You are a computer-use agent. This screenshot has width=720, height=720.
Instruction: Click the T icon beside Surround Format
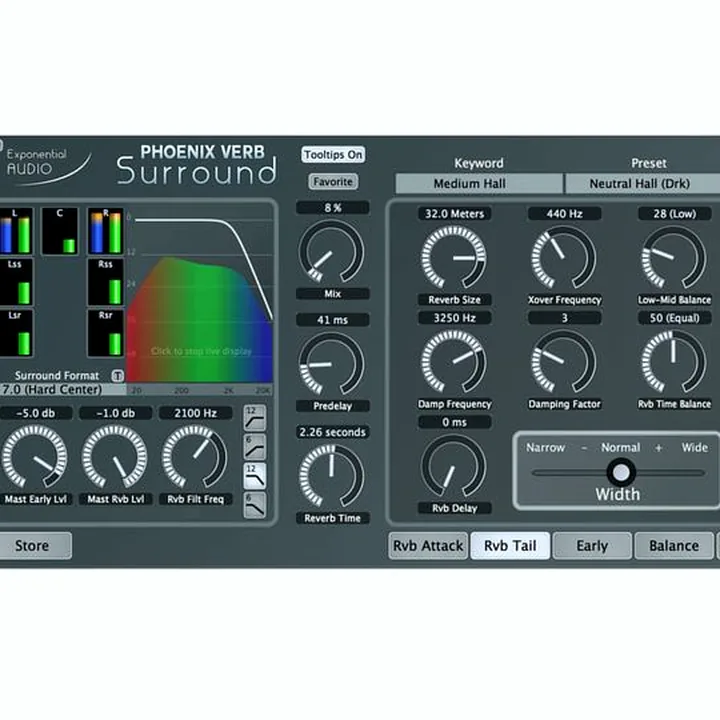(118, 376)
